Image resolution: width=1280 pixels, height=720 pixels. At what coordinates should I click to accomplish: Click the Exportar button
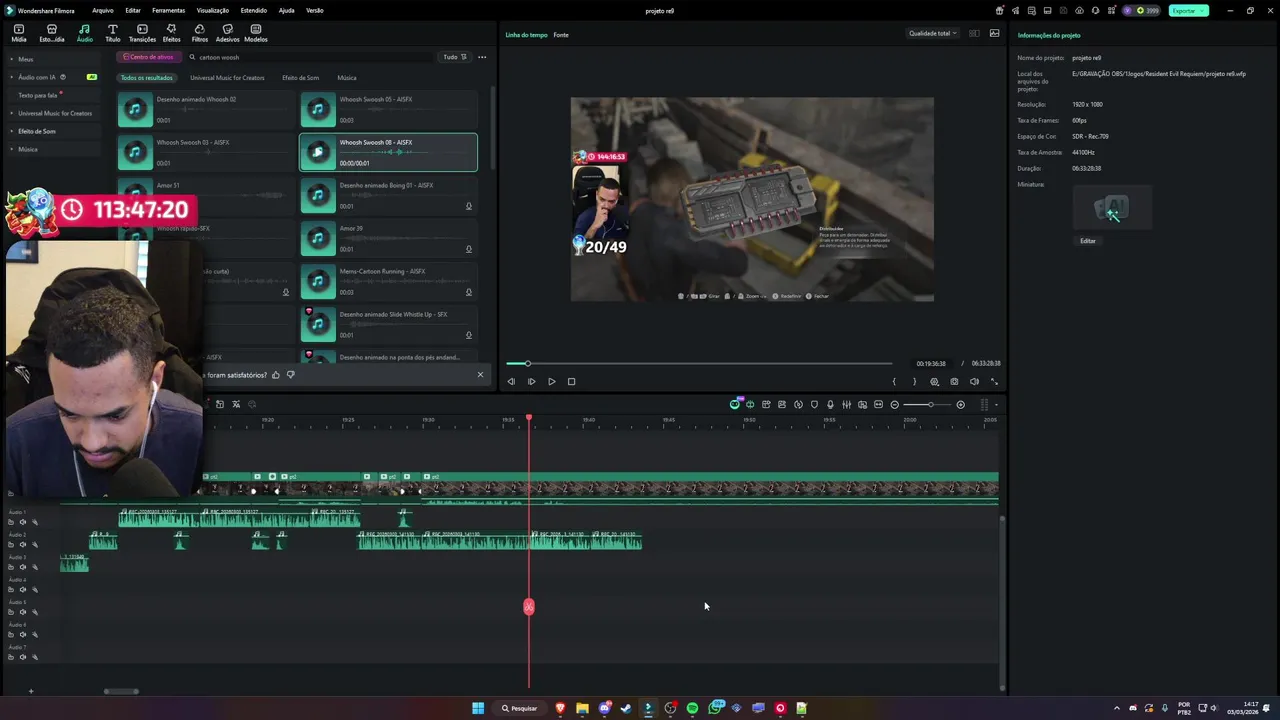pos(1188,10)
